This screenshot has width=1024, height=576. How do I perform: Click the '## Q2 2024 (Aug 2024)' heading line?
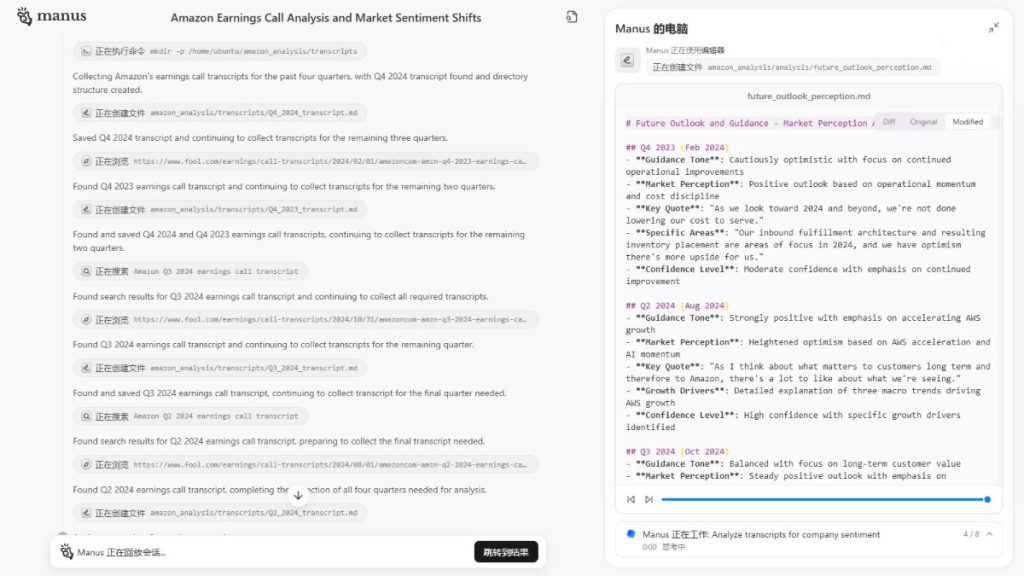coord(677,306)
